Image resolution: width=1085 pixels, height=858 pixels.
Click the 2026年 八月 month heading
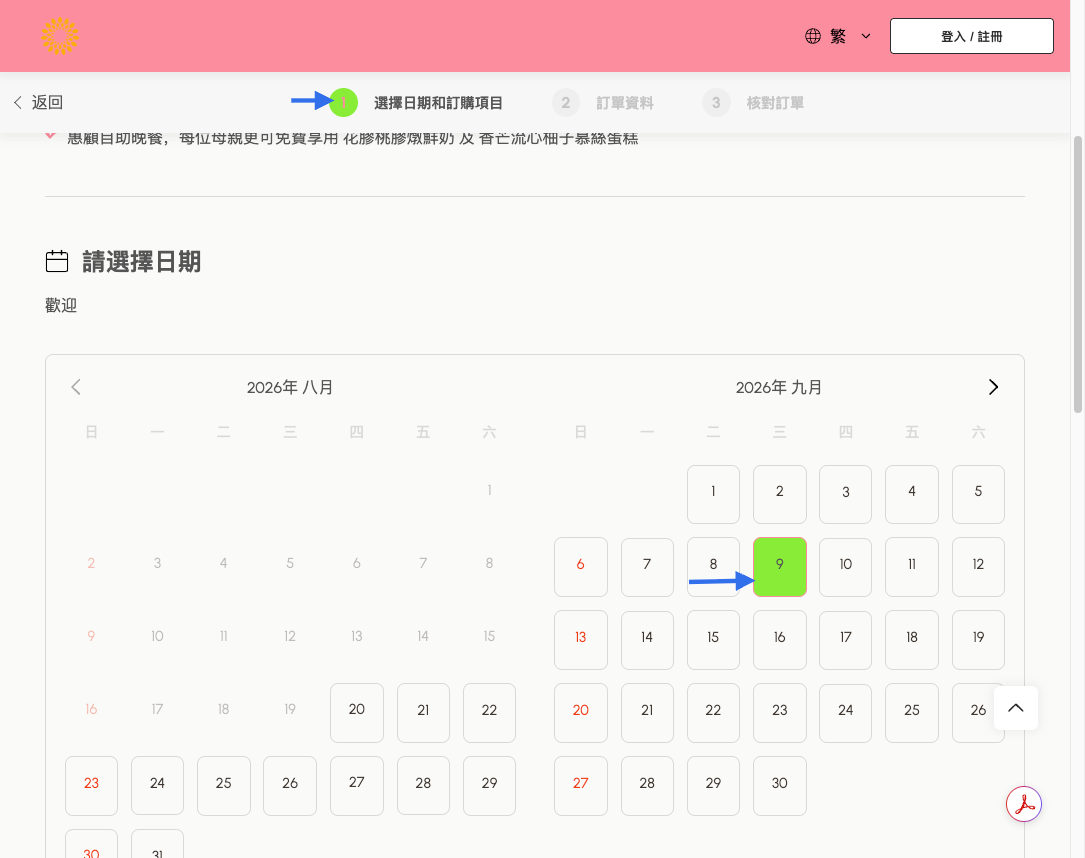pos(290,387)
